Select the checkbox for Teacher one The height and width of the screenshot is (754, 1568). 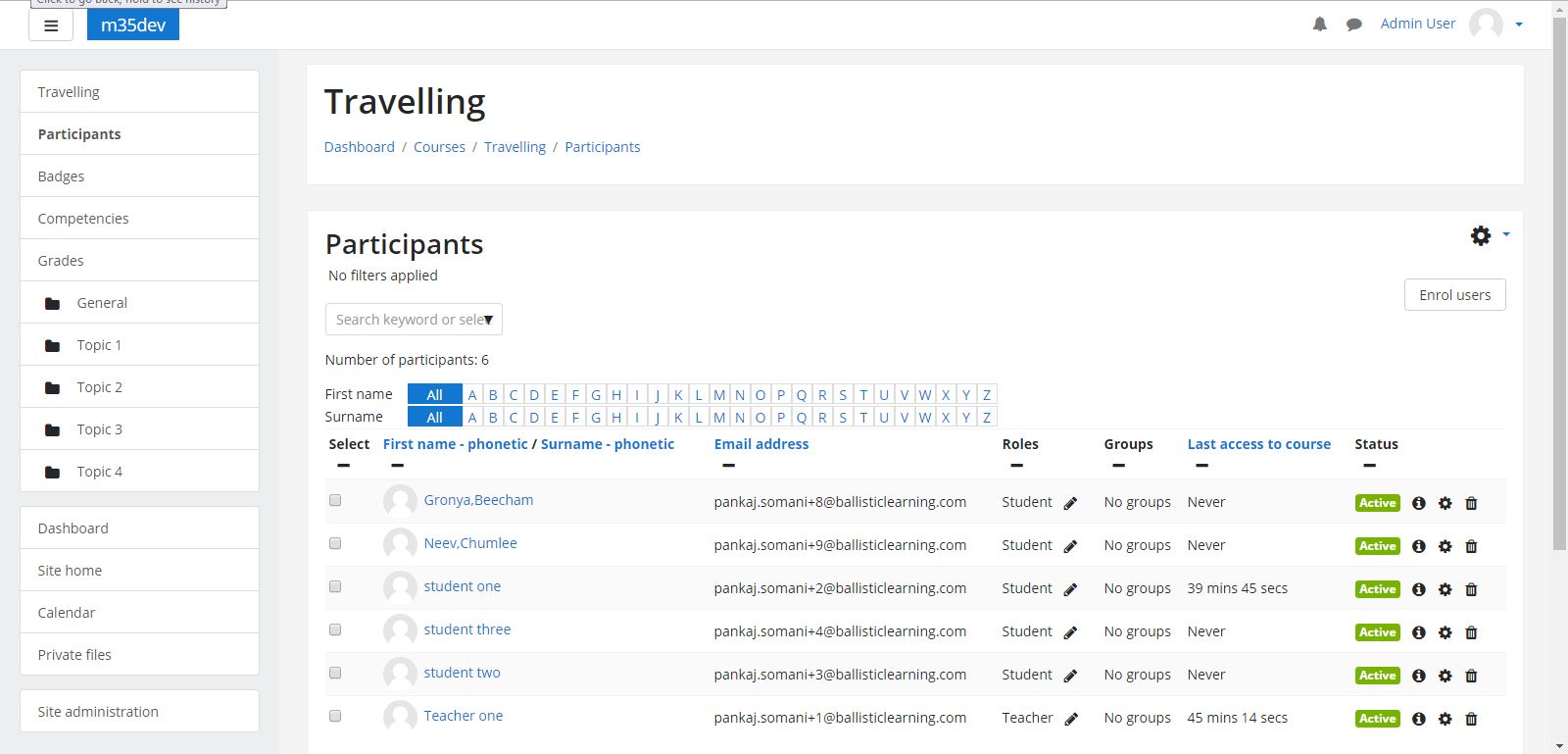[335, 716]
